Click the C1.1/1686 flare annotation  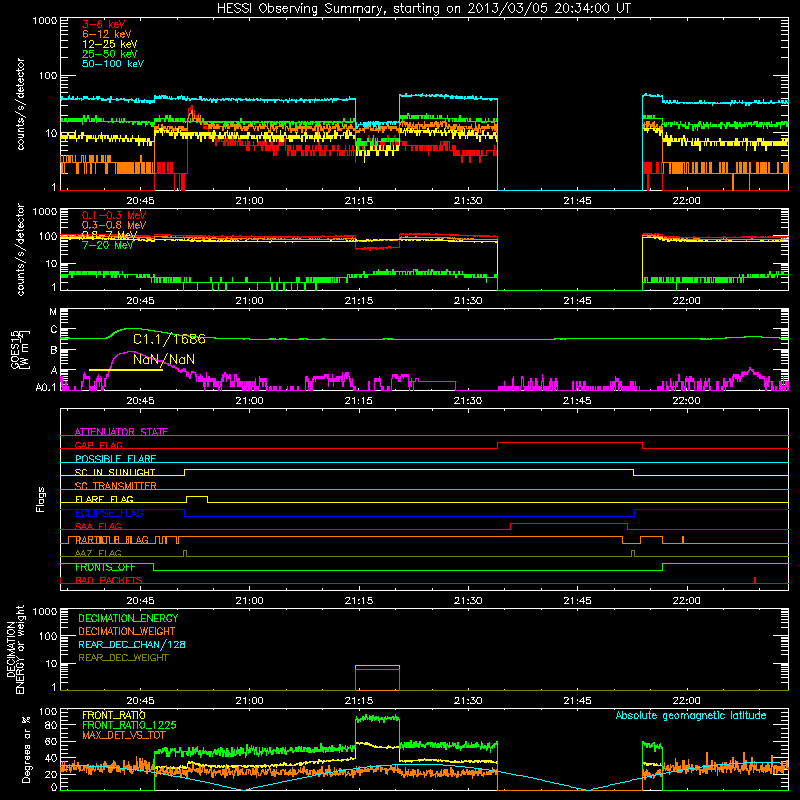tap(169, 339)
